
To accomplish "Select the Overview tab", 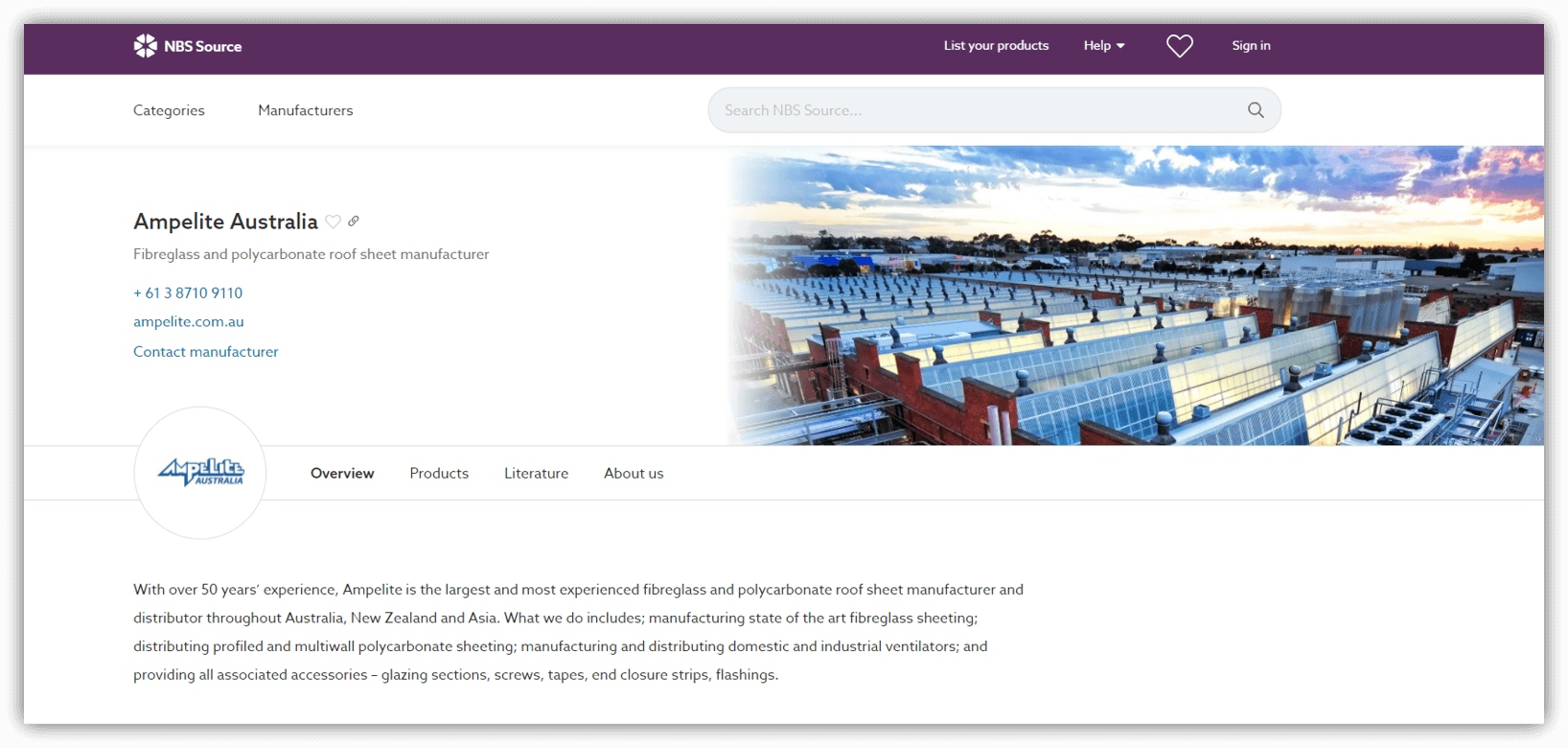I will [342, 474].
